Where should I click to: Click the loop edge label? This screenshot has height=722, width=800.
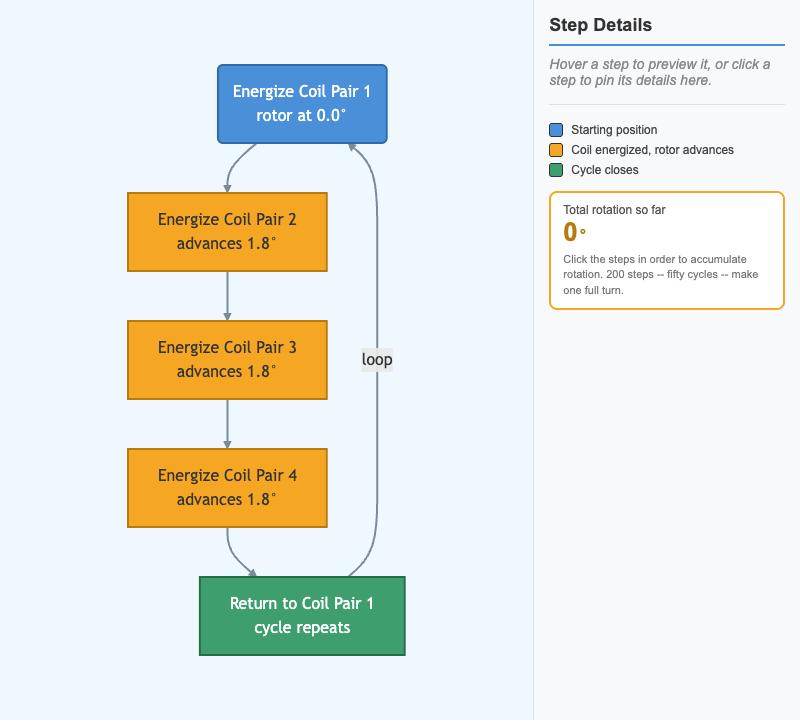click(x=377, y=360)
